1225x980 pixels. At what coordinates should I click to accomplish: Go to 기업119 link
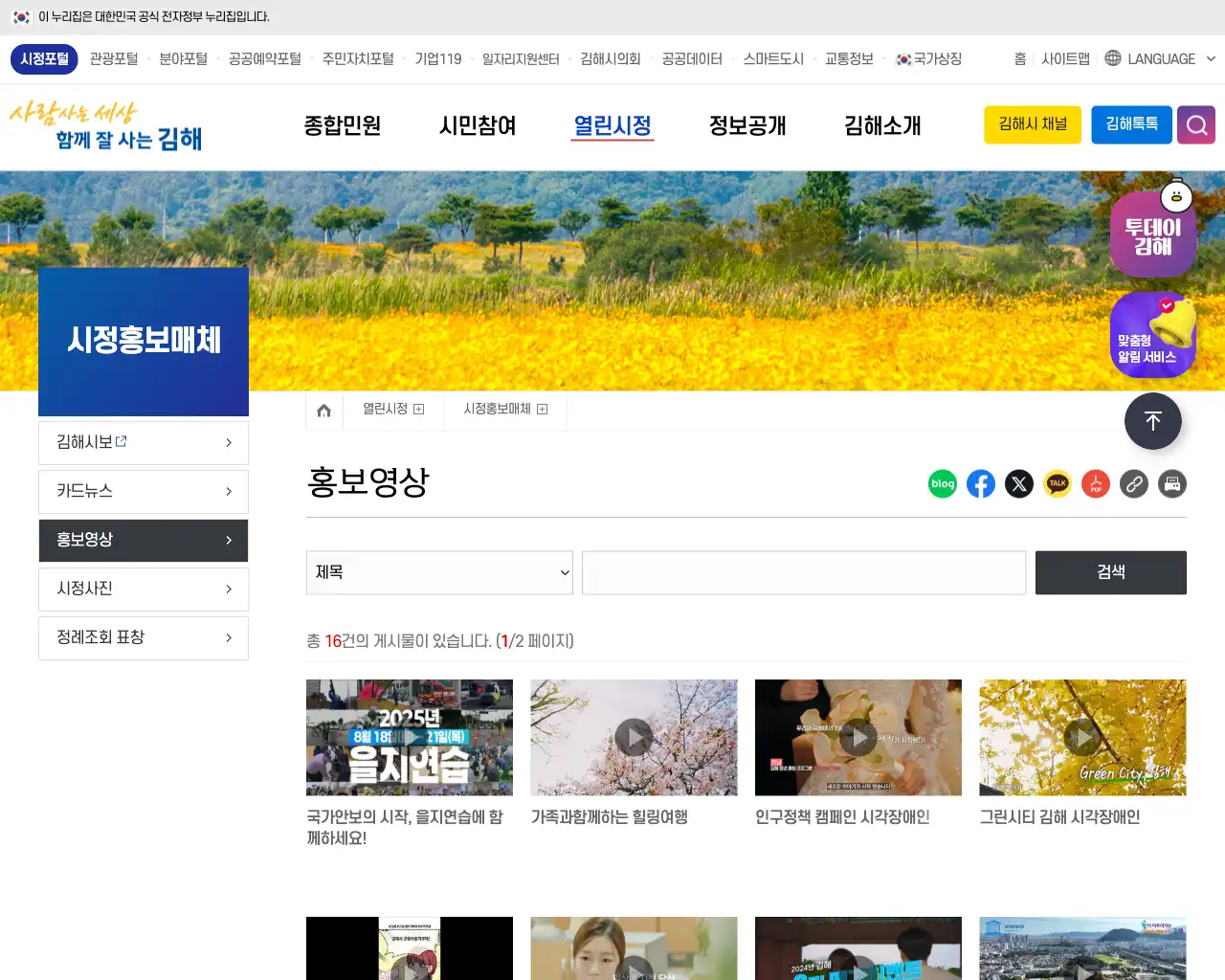(438, 58)
